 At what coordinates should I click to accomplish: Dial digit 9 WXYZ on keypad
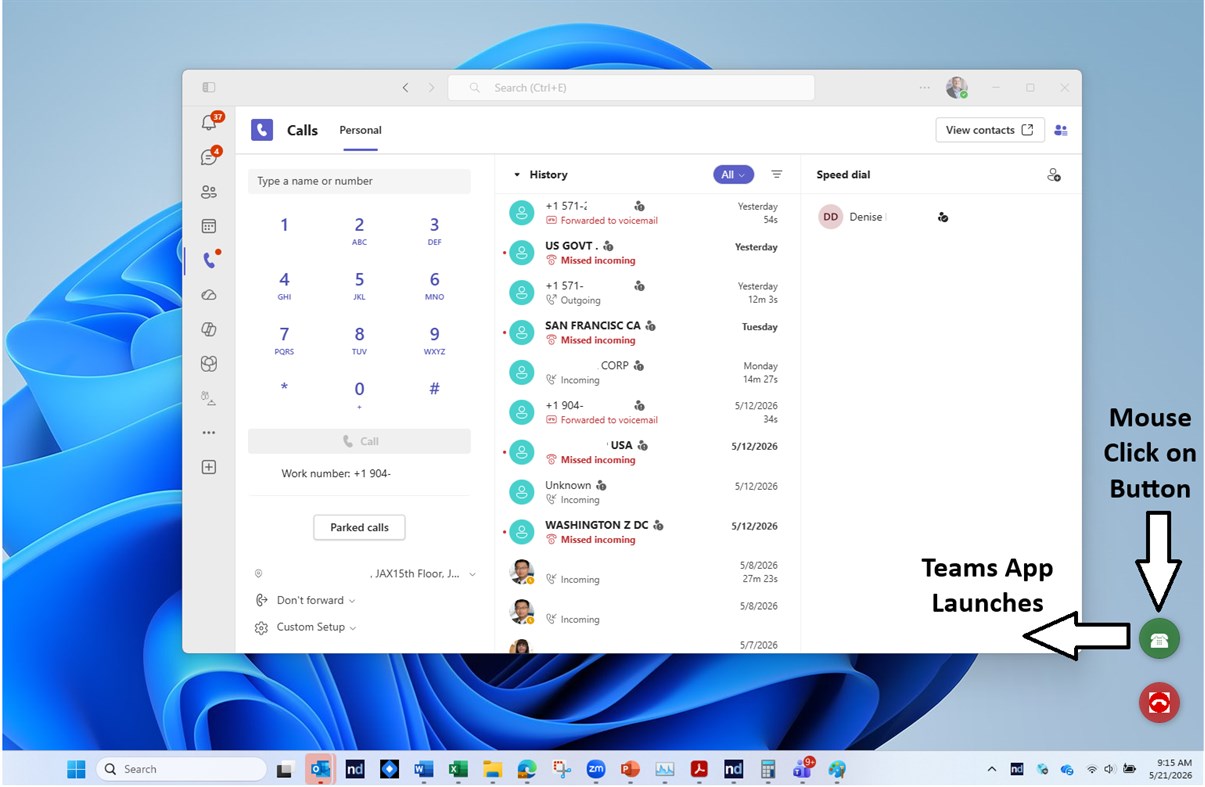tap(434, 340)
